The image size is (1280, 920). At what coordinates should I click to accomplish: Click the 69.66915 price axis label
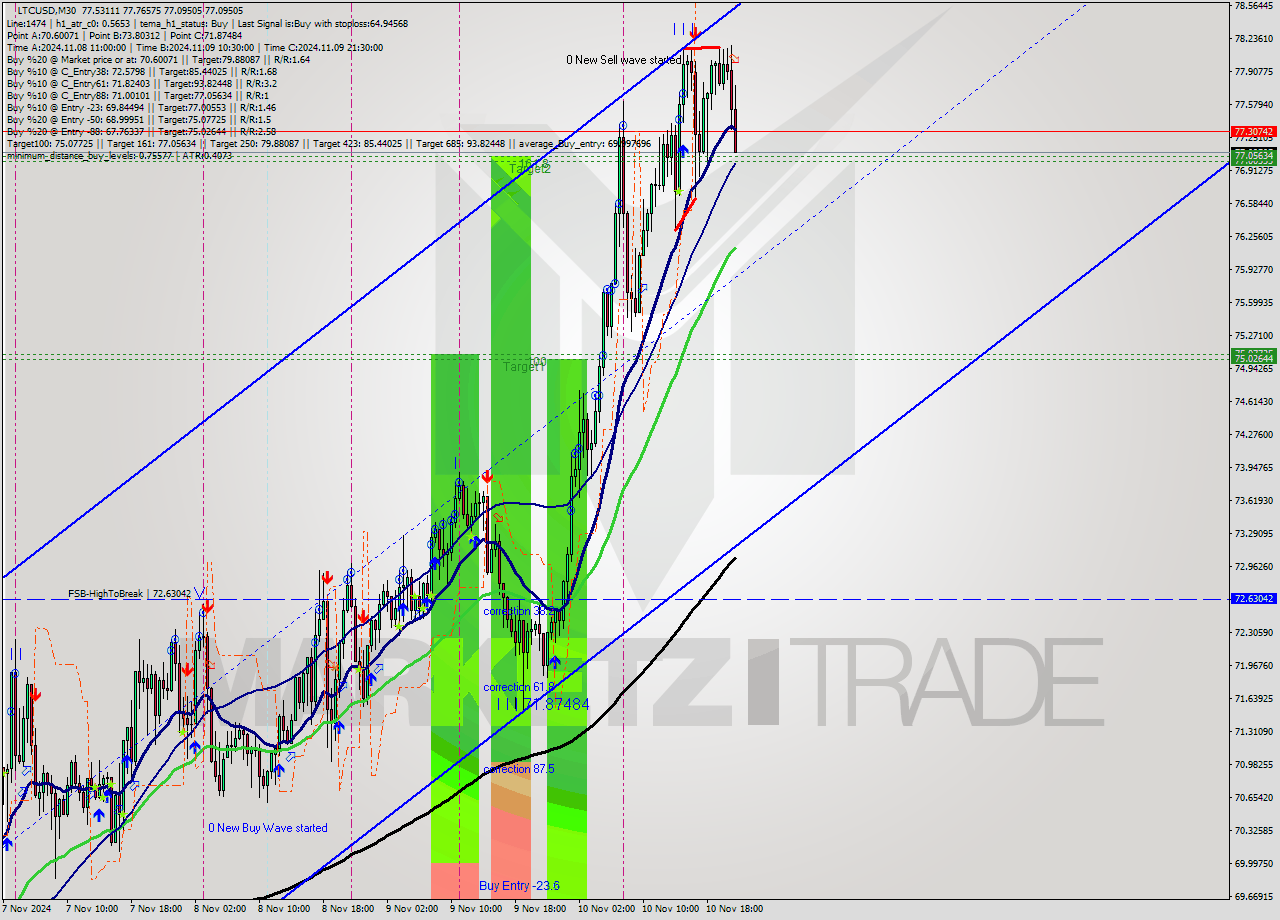tap(1253, 896)
